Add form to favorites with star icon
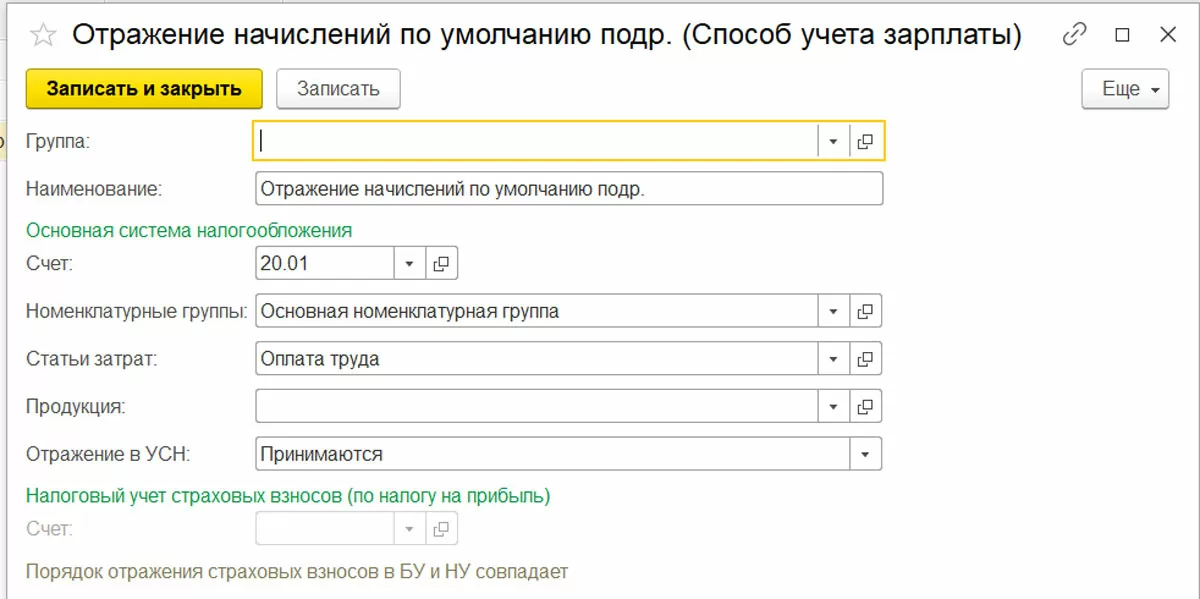1200x599 pixels. (42, 35)
